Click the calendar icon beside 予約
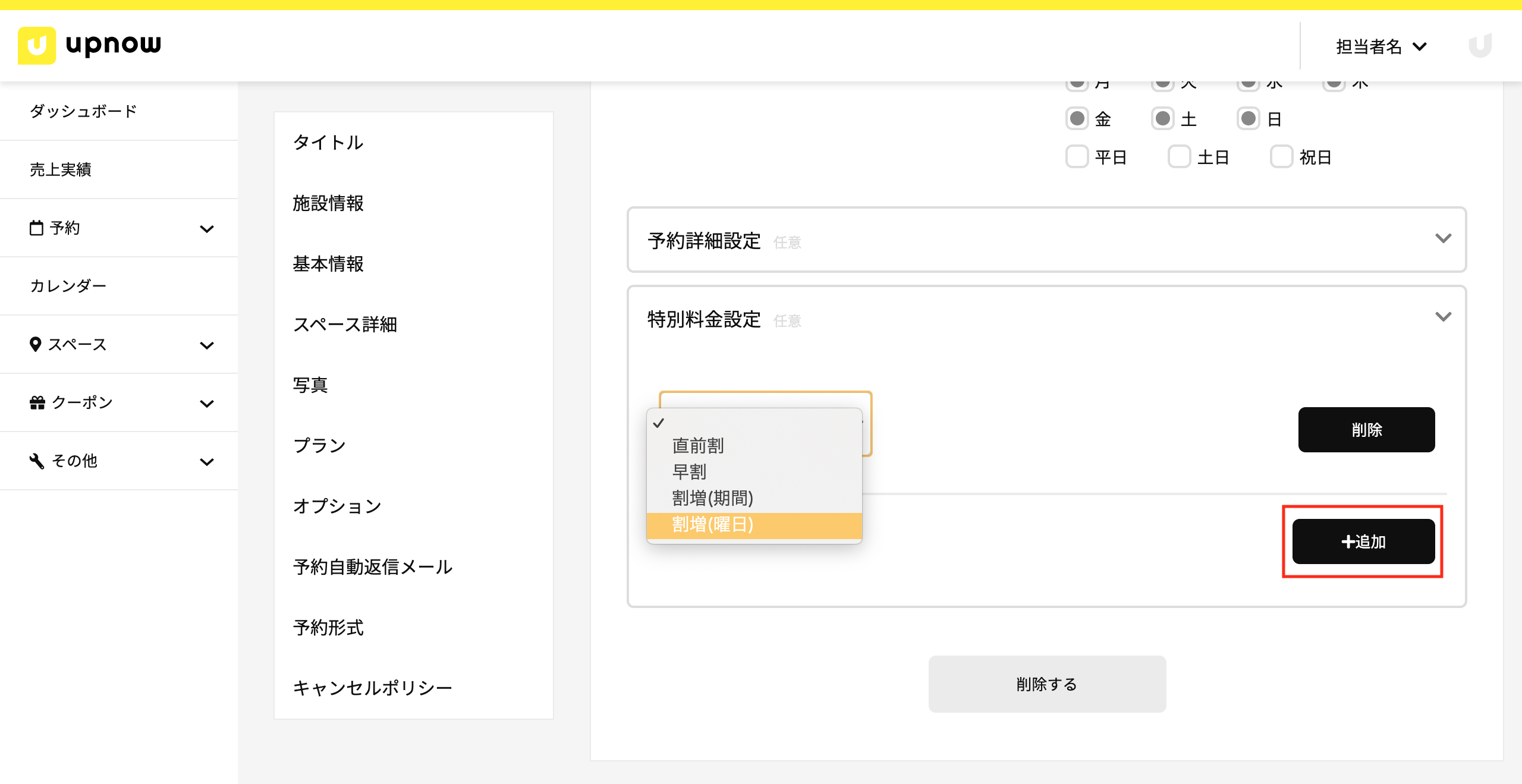This screenshot has height=784, width=1522. point(36,228)
